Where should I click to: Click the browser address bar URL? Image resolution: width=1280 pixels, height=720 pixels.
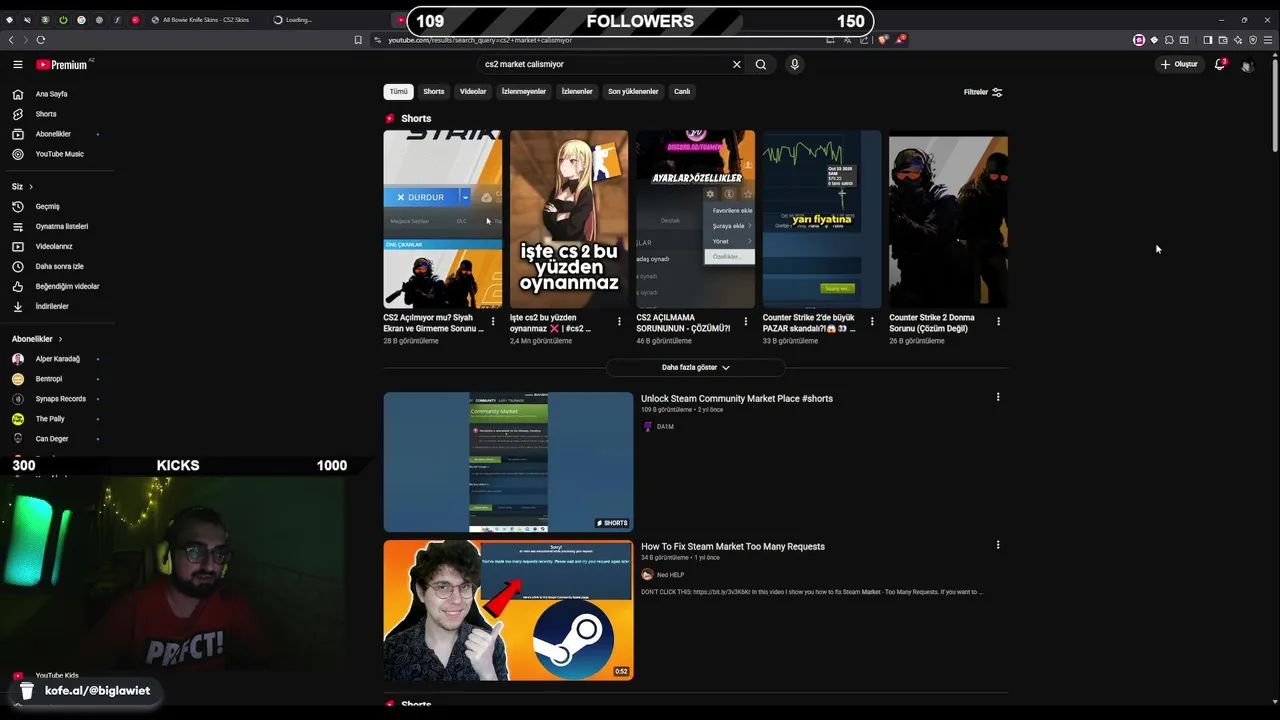pyautogui.click(x=480, y=40)
